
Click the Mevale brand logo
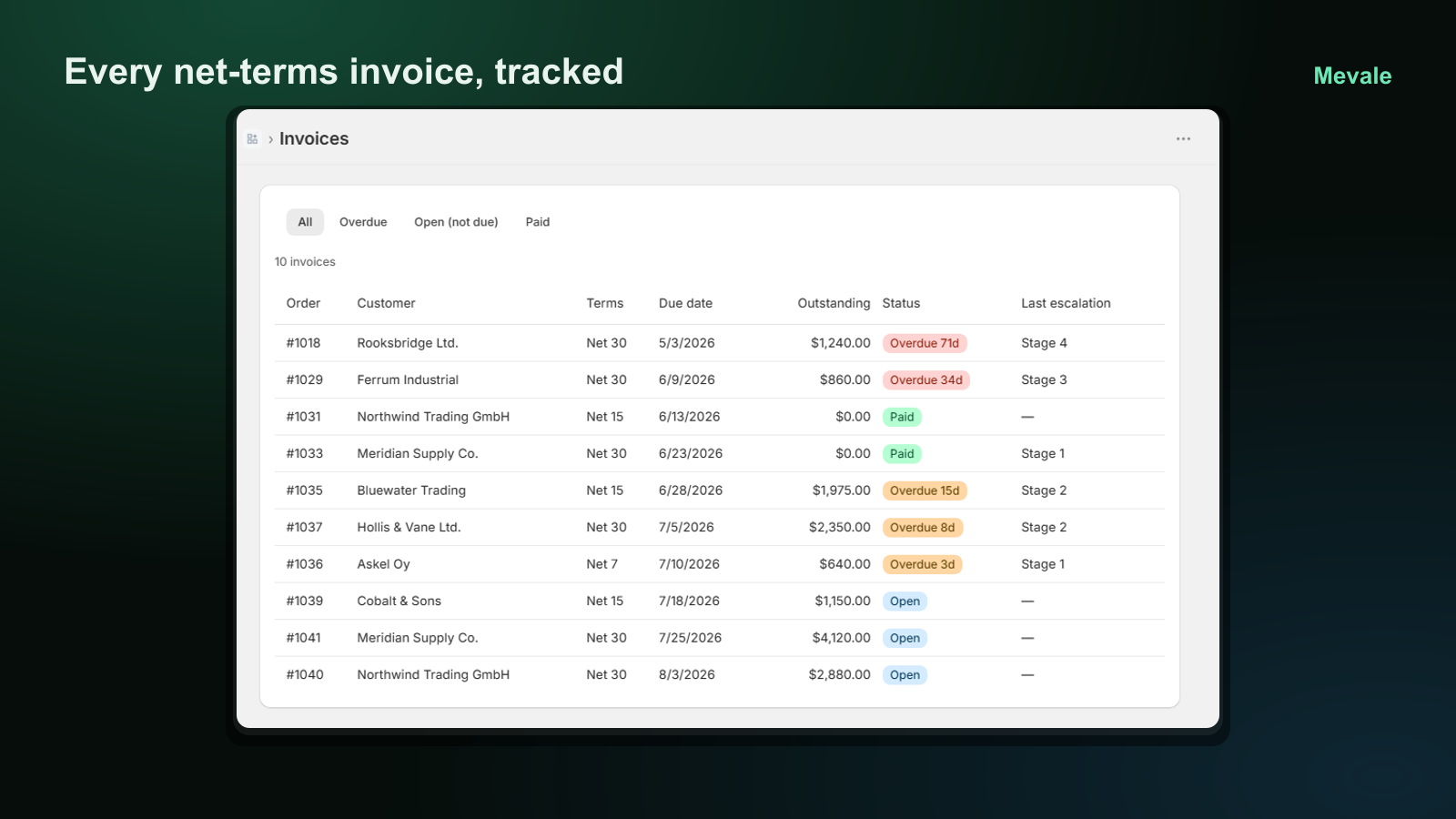(x=1352, y=76)
